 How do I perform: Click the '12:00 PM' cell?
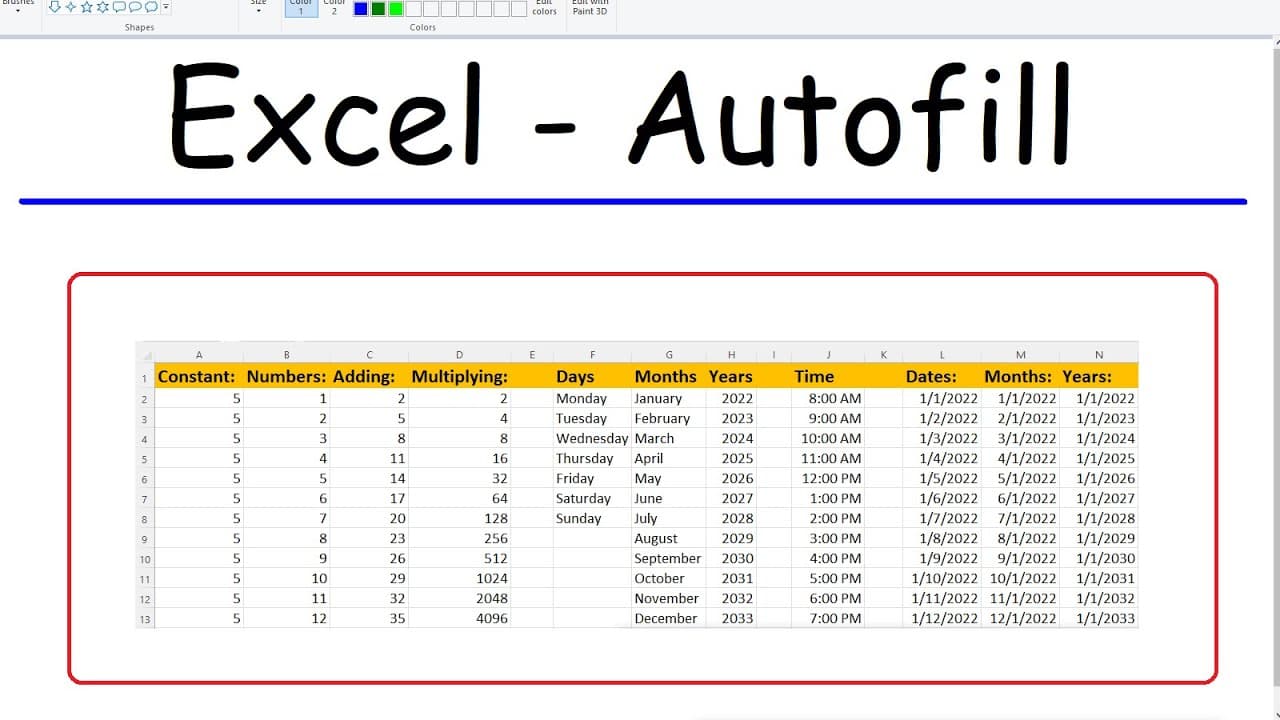point(828,478)
